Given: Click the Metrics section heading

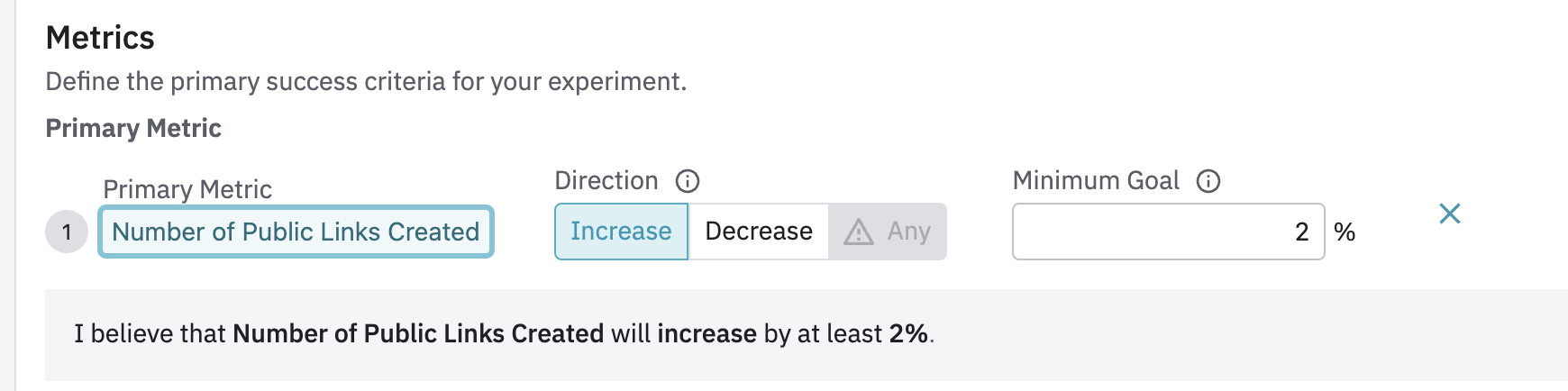Looking at the screenshot, I should 100,38.
